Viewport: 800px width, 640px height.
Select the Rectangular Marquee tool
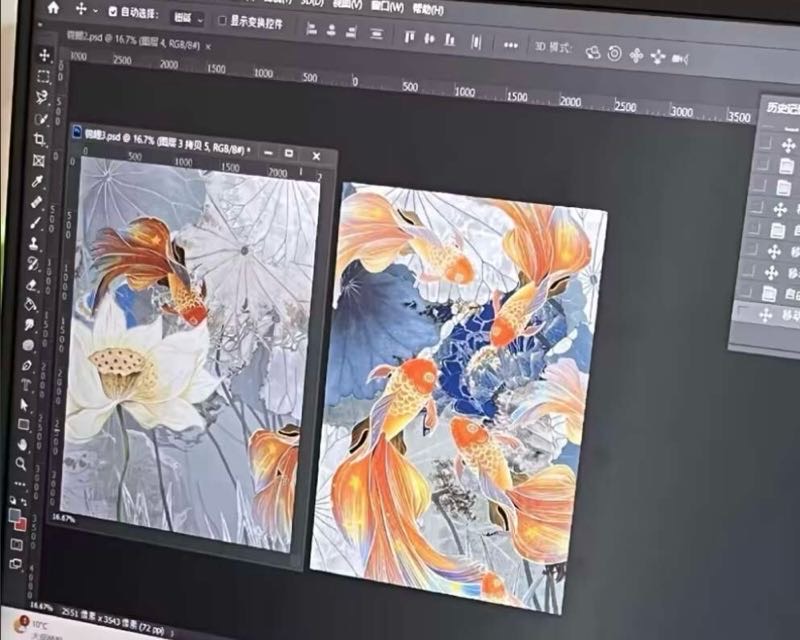point(44,77)
